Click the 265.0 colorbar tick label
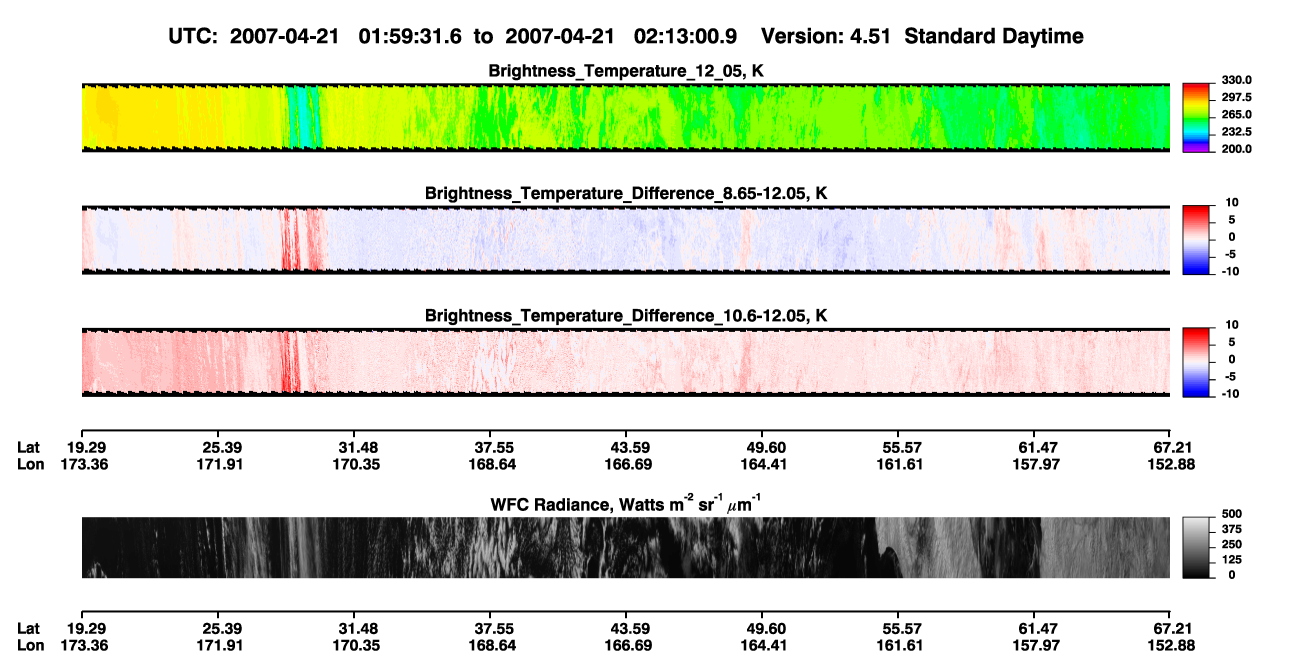The height and width of the screenshot is (667, 1300). point(1236,114)
